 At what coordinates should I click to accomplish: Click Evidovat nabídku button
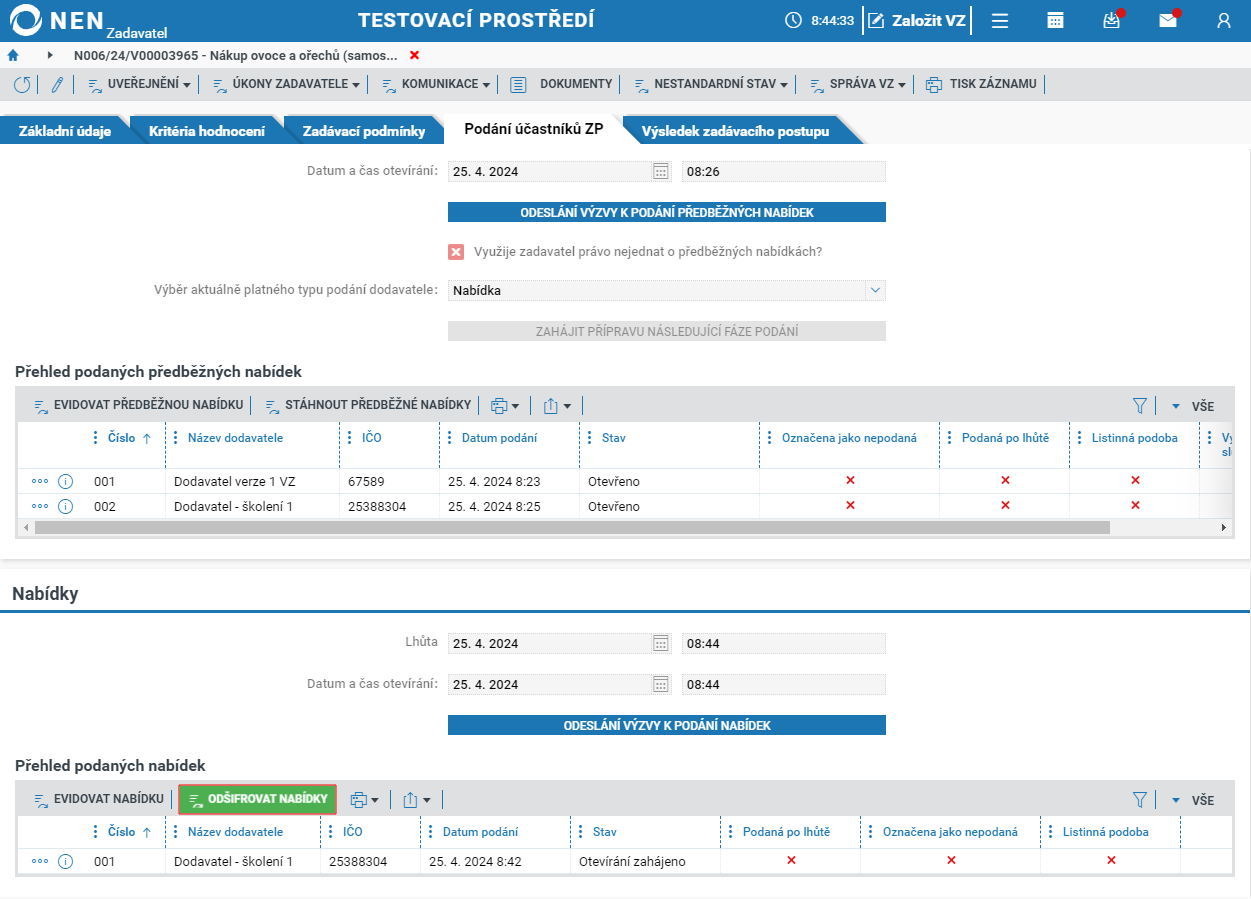(x=99, y=799)
